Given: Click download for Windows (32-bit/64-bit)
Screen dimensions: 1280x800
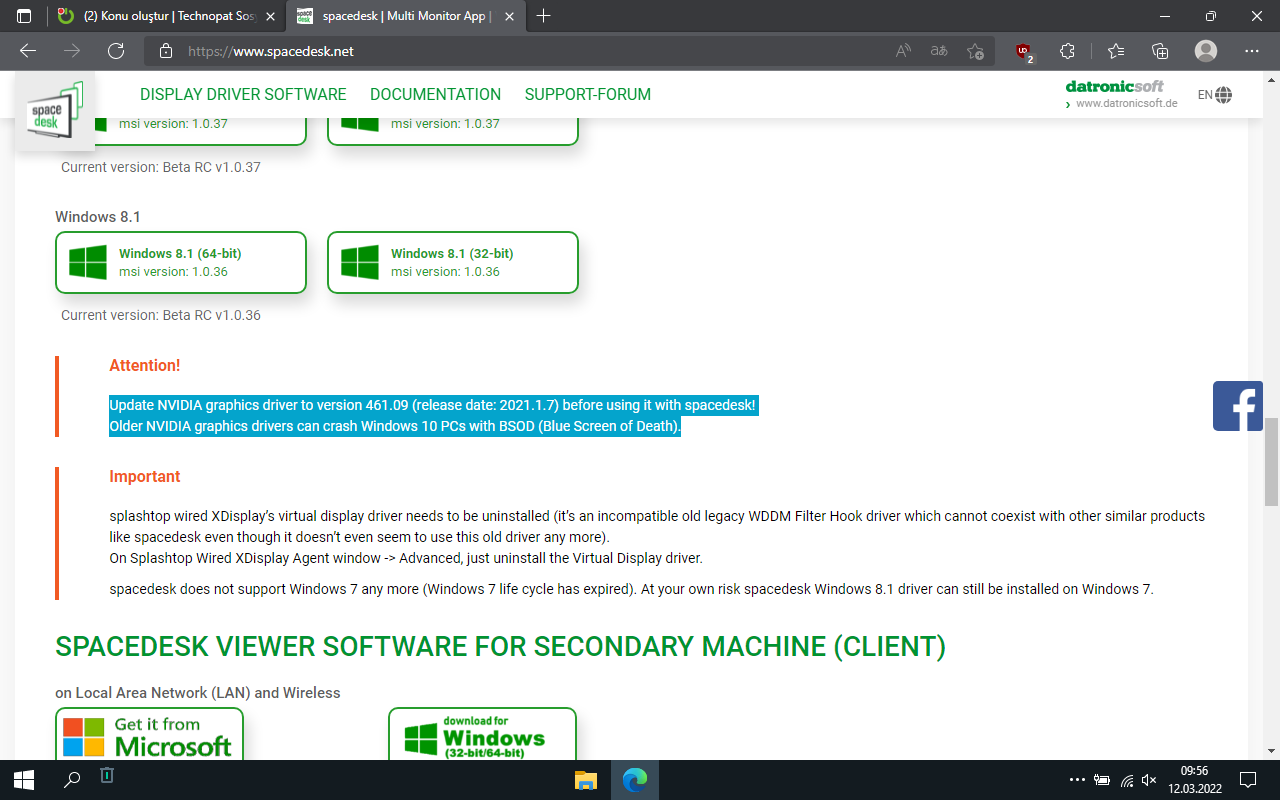Looking at the screenshot, I should coord(482,734).
